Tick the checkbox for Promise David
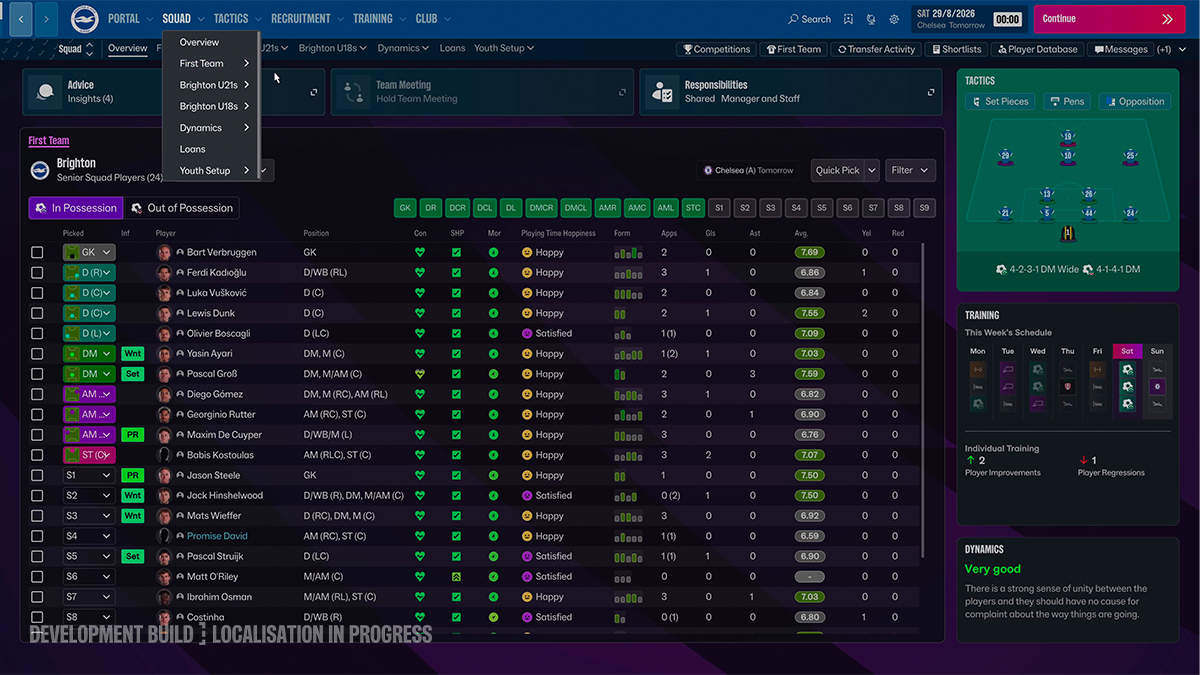 click(x=37, y=536)
